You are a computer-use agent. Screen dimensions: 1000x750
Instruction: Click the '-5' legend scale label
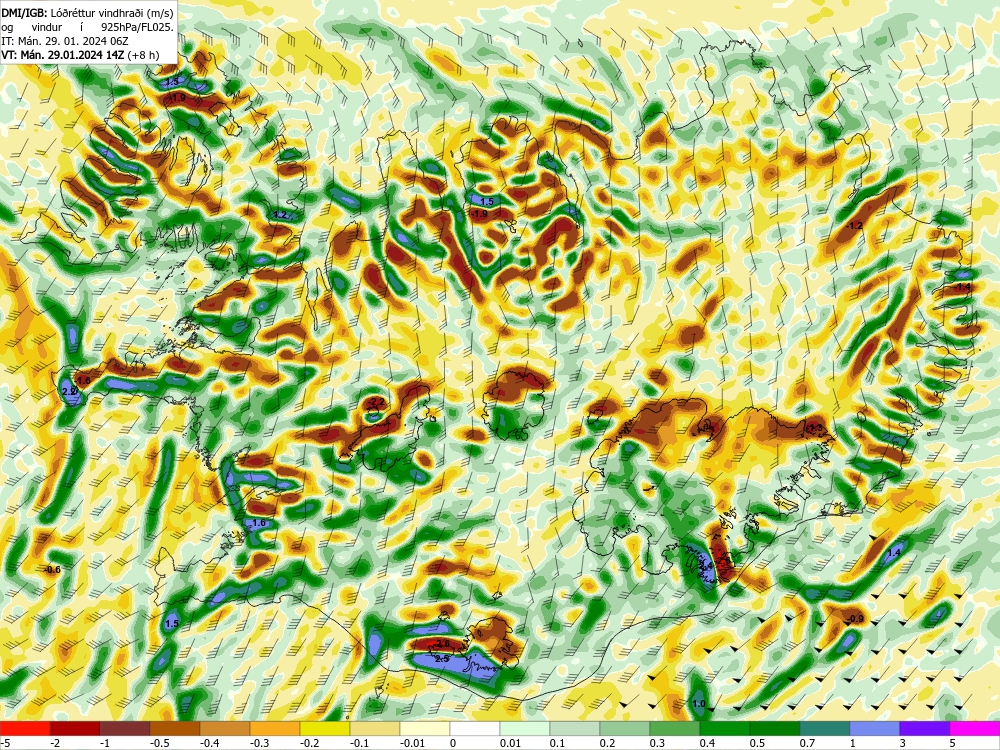[5, 743]
